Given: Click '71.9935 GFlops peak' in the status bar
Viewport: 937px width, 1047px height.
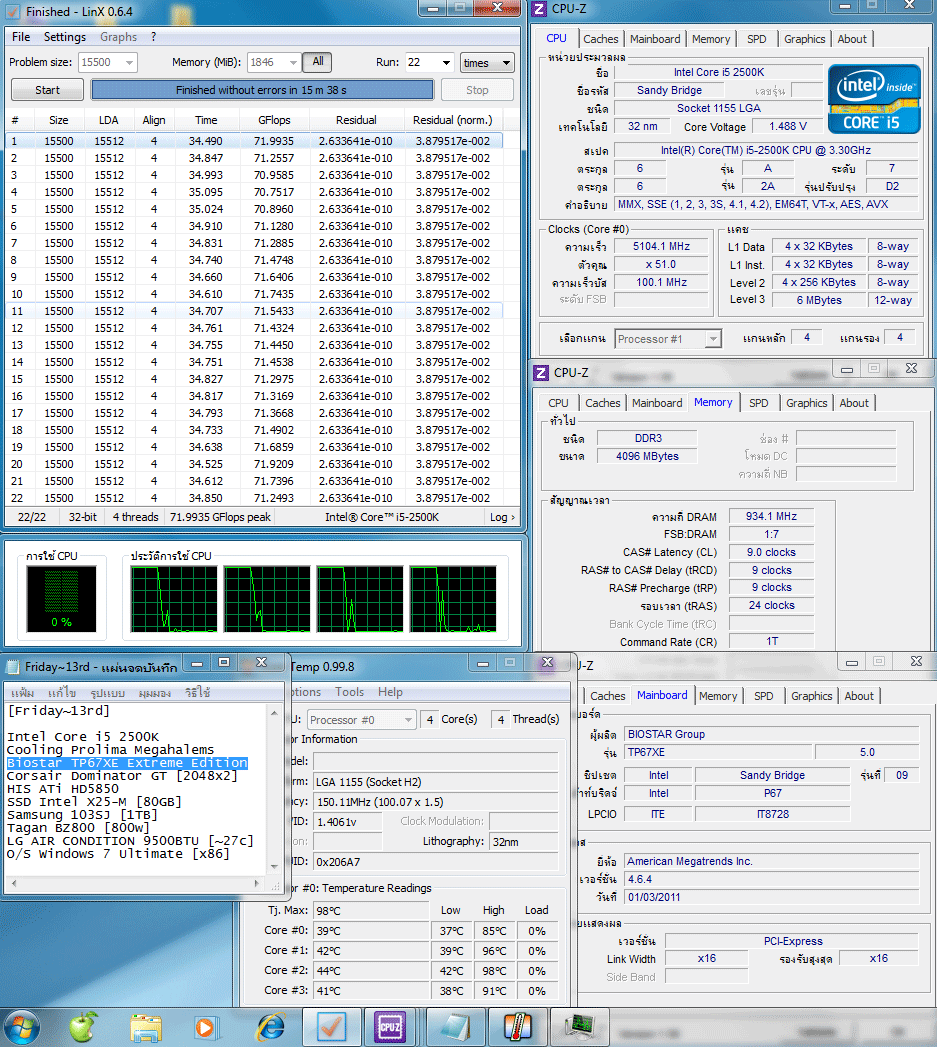Looking at the screenshot, I should [x=220, y=517].
